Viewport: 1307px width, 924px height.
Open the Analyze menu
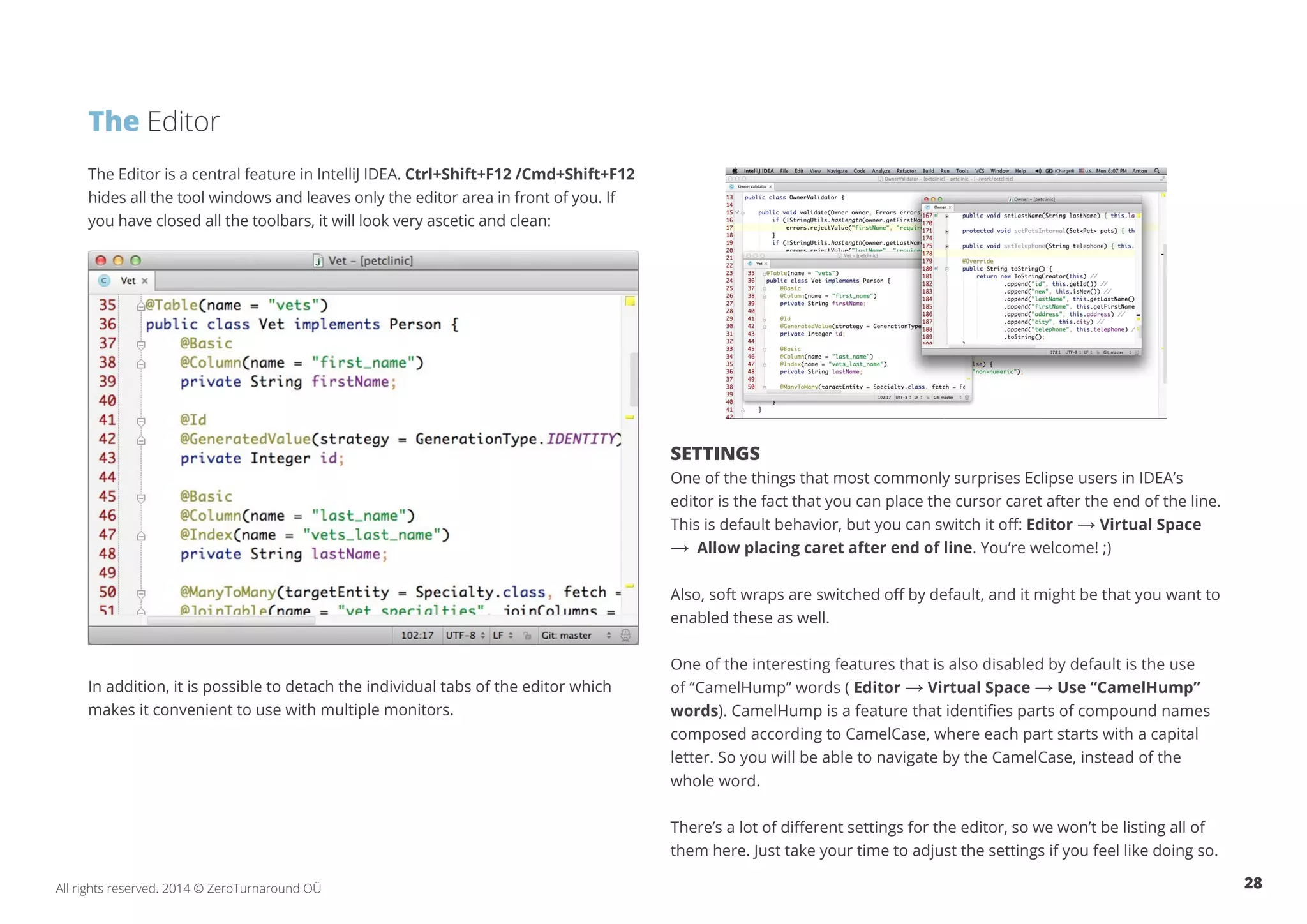[881, 171]
